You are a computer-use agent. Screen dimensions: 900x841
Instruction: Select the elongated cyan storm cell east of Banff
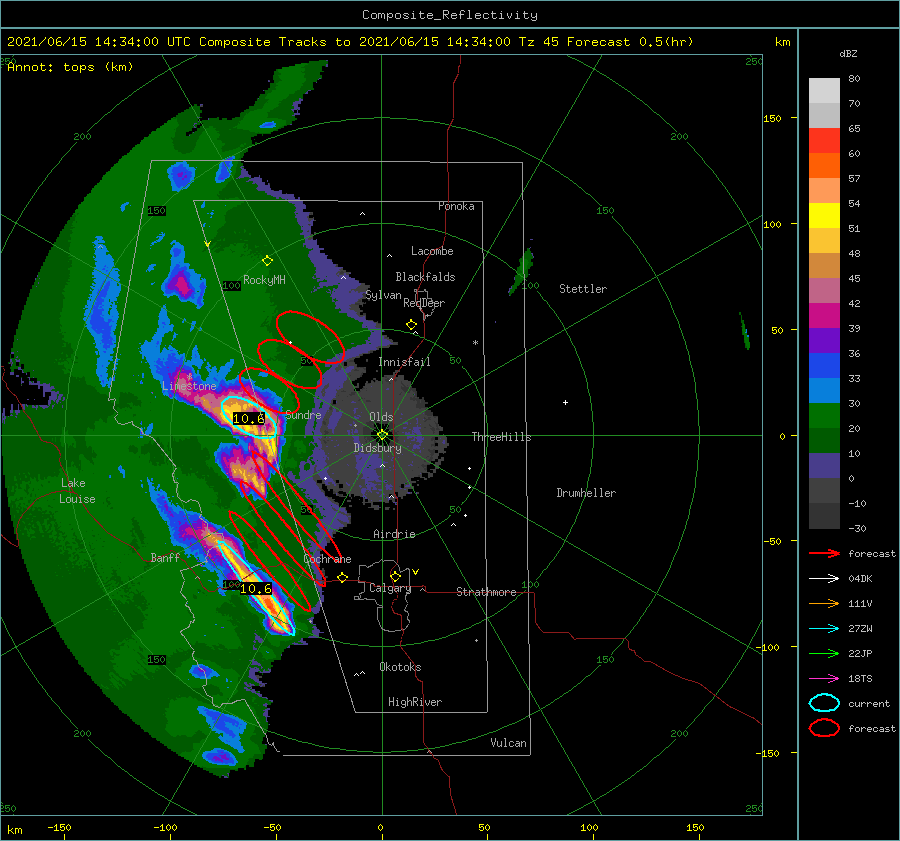(256, 587)
